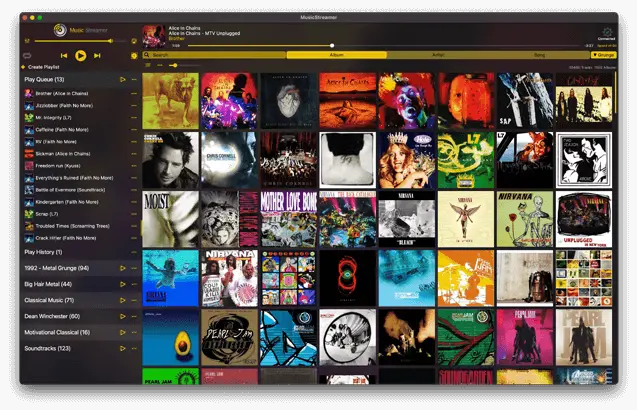The image size is (637, 410).
Task: Open the Moist album cover
Action: [x=171, y=219]
